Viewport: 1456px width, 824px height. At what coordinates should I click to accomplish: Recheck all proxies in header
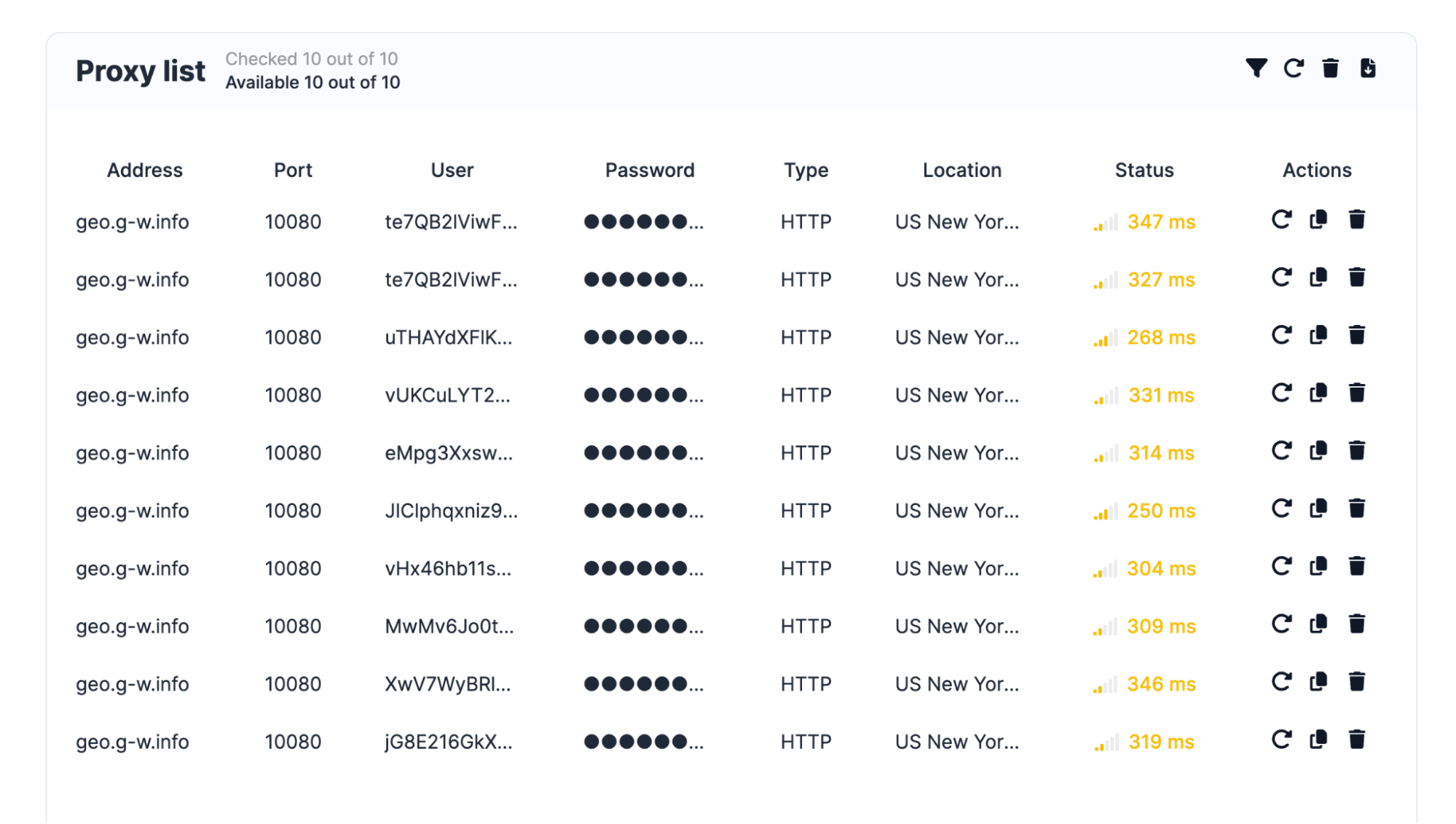pyautogui.click(x=1294, y=68)
